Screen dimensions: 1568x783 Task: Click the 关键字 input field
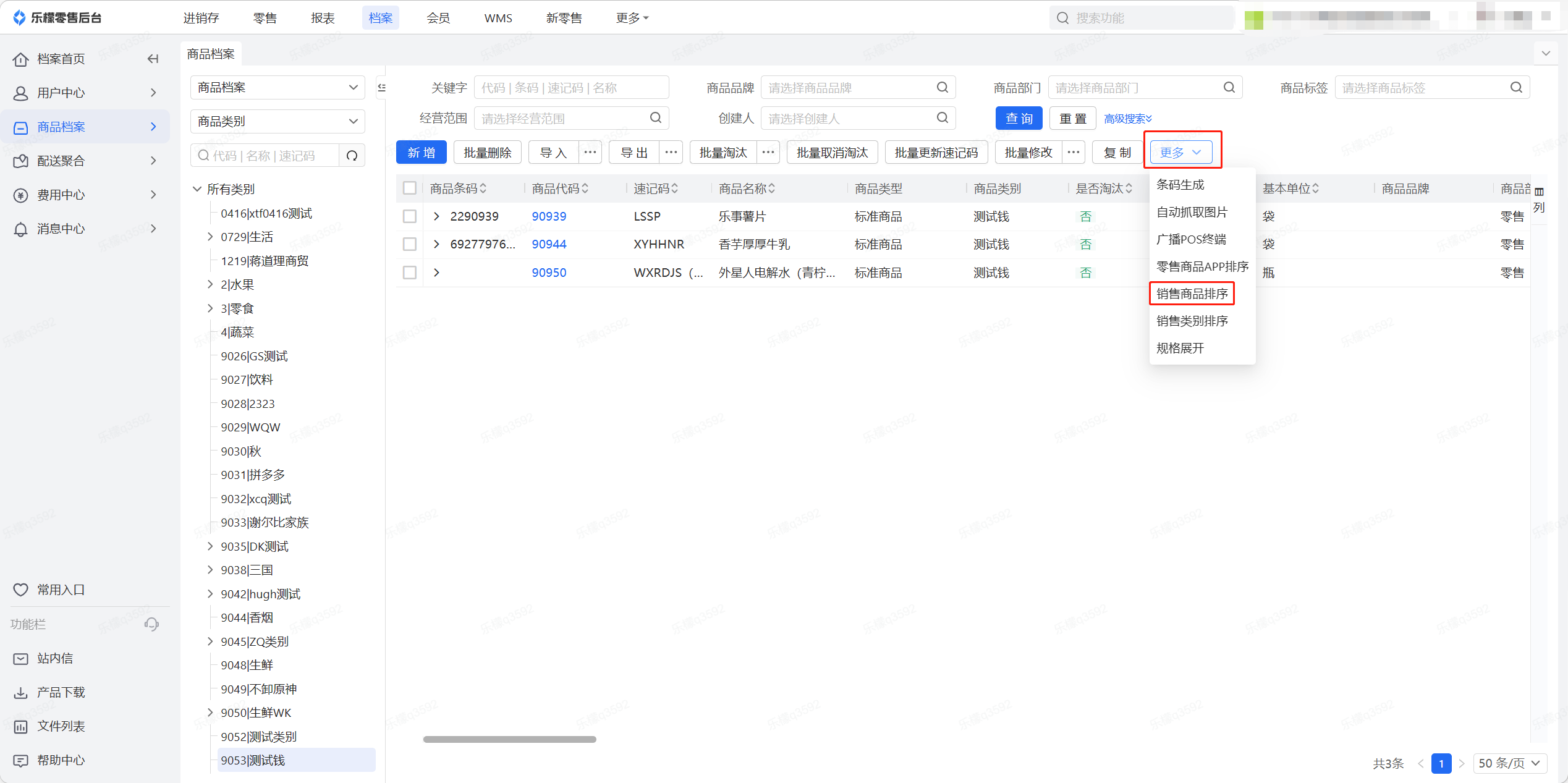571,87
